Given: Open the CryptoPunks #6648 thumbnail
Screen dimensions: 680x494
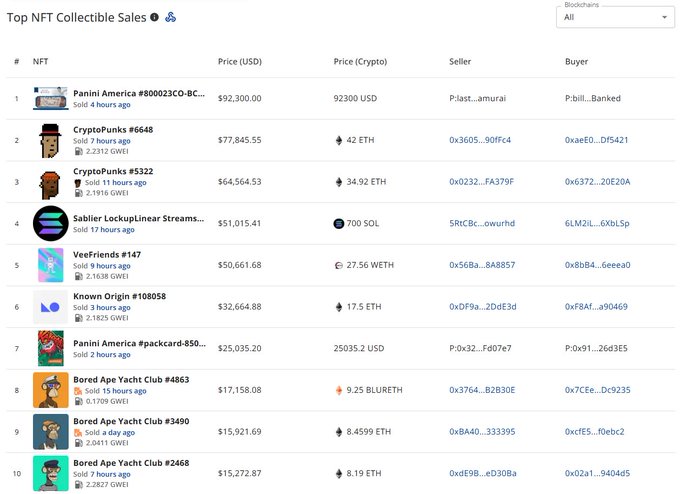Looking at the screenshot, I should click(x=50, y=141).
